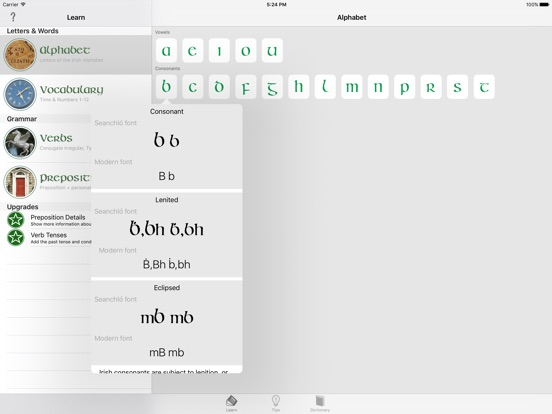Open the Vocabulary title text
Screen dimensions: 552x414
click(x=71, y=89)
